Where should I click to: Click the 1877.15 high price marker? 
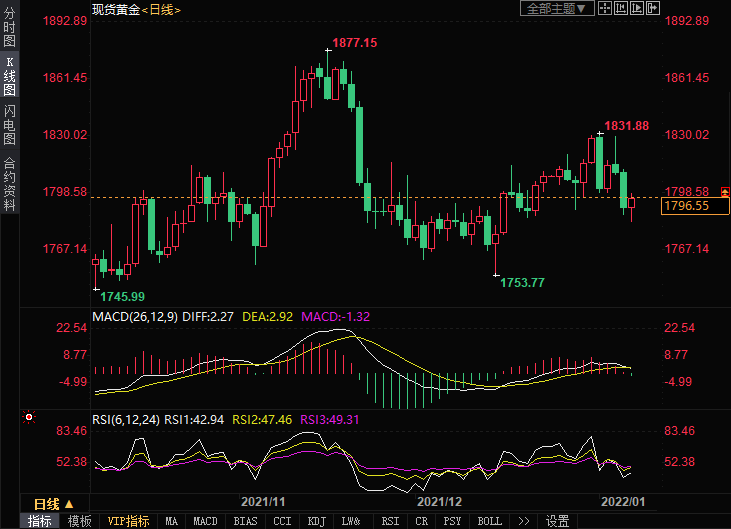point(355,43)
